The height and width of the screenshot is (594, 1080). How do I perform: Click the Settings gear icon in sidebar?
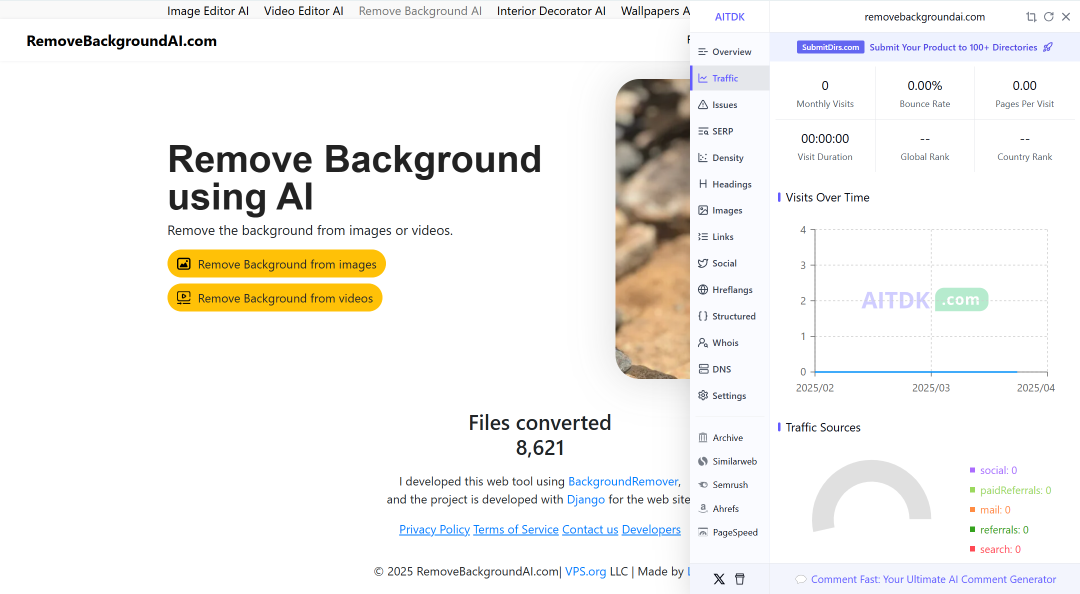[703, 396]
